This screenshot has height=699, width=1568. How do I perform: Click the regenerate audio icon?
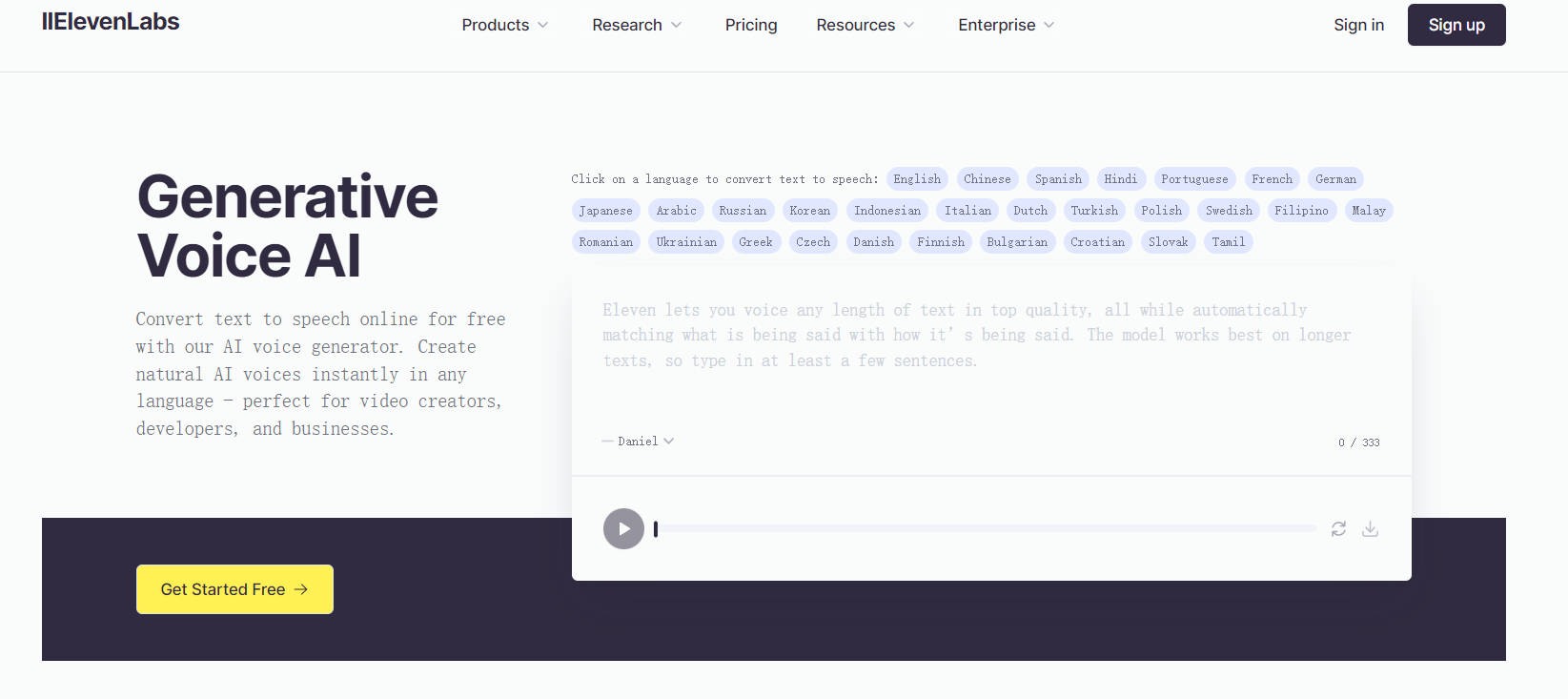1338,528
